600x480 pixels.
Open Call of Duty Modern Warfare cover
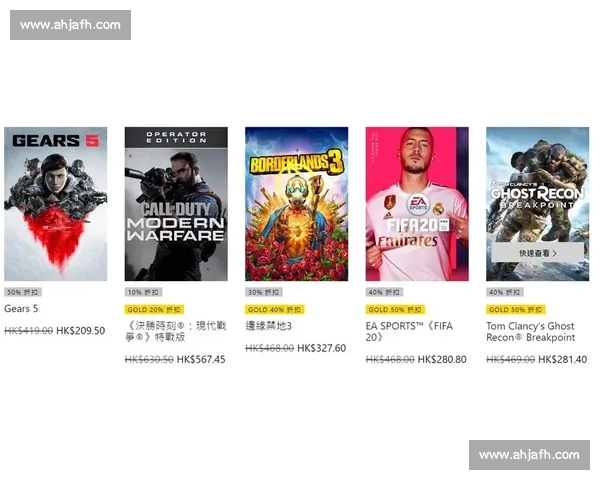coord(176,204)
